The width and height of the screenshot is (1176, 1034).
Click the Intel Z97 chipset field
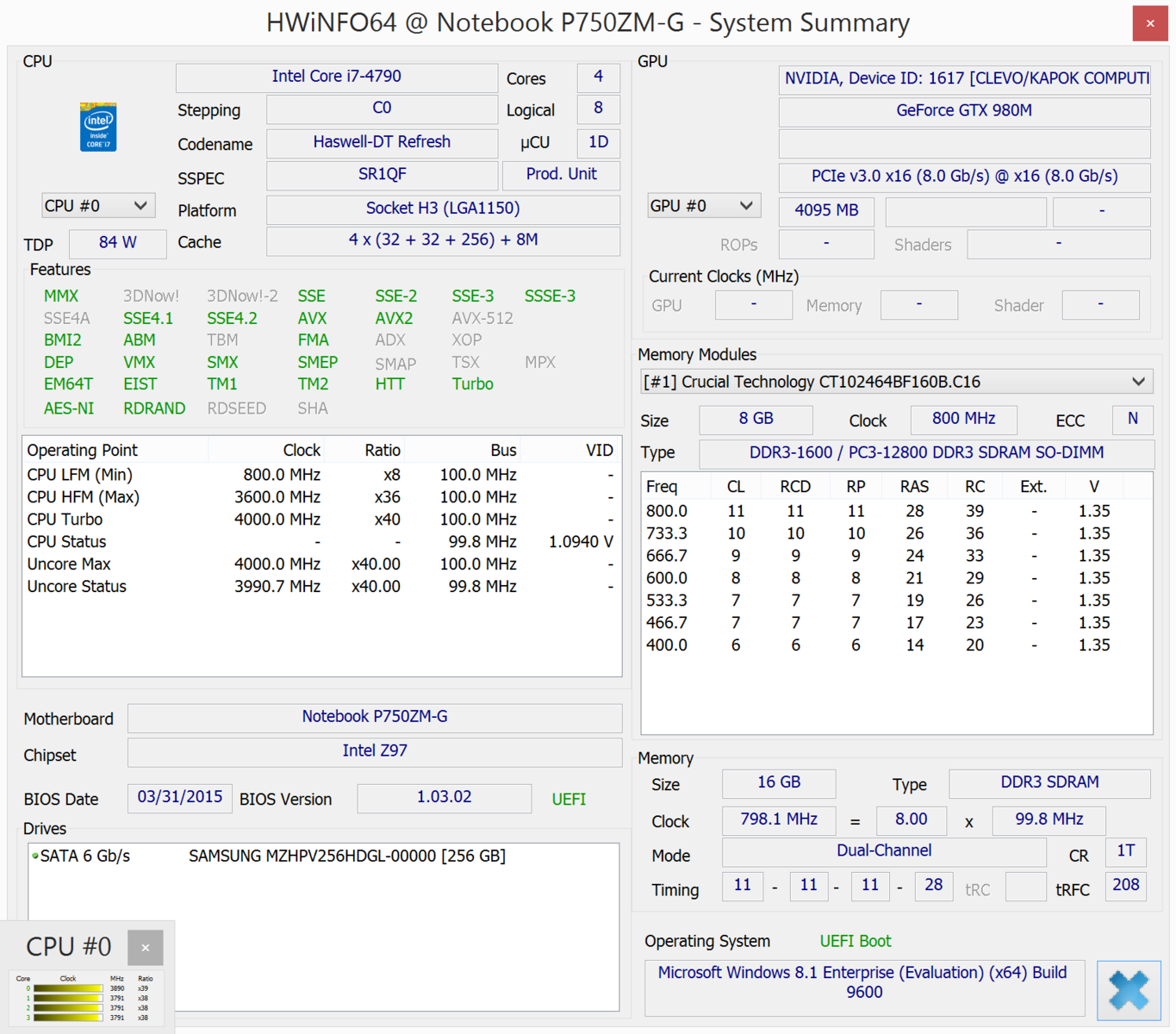pos(375,752)
